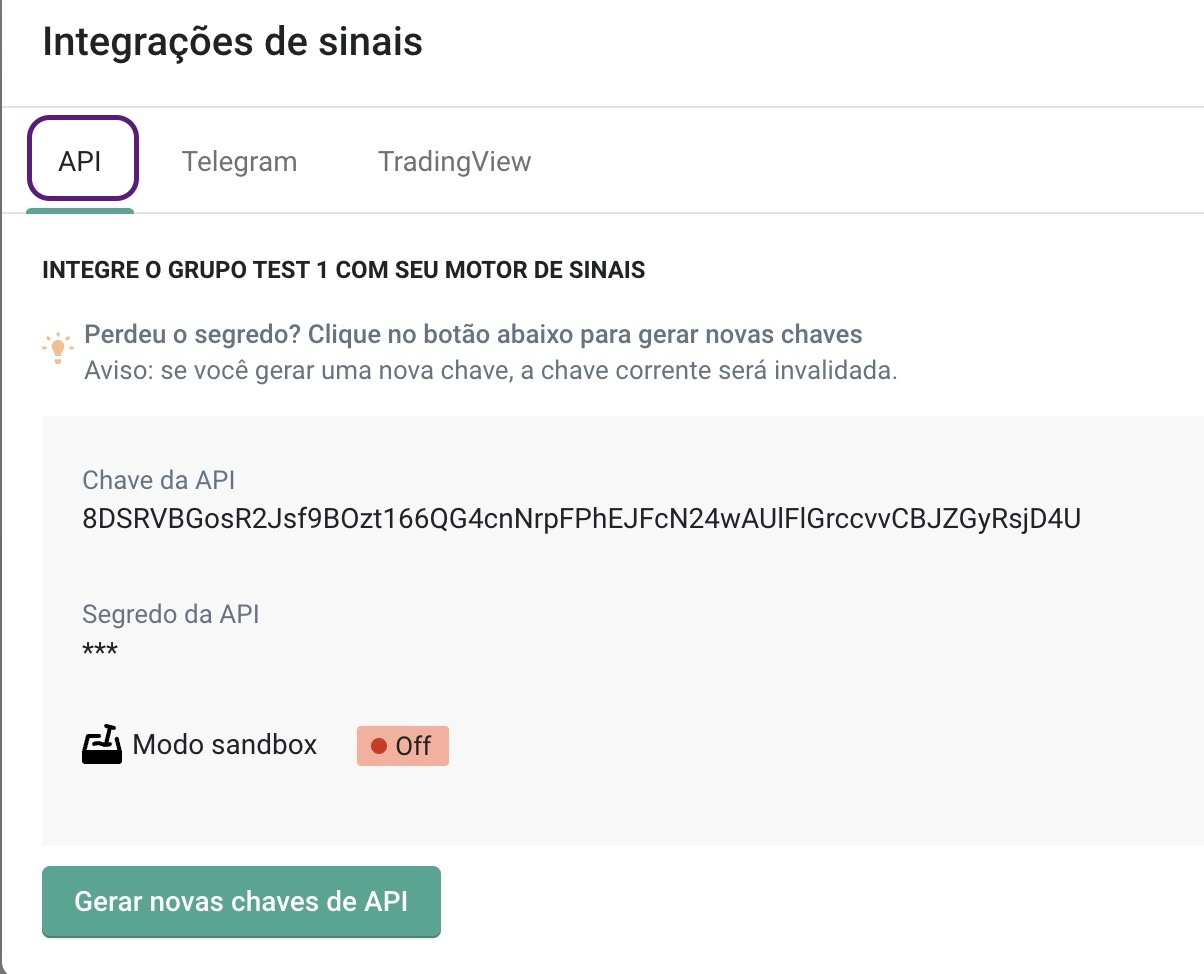Viewport: 1204px width, 974px height.
Task: Click the 'Modo sandbox' label text
Action: click(225, 745)
